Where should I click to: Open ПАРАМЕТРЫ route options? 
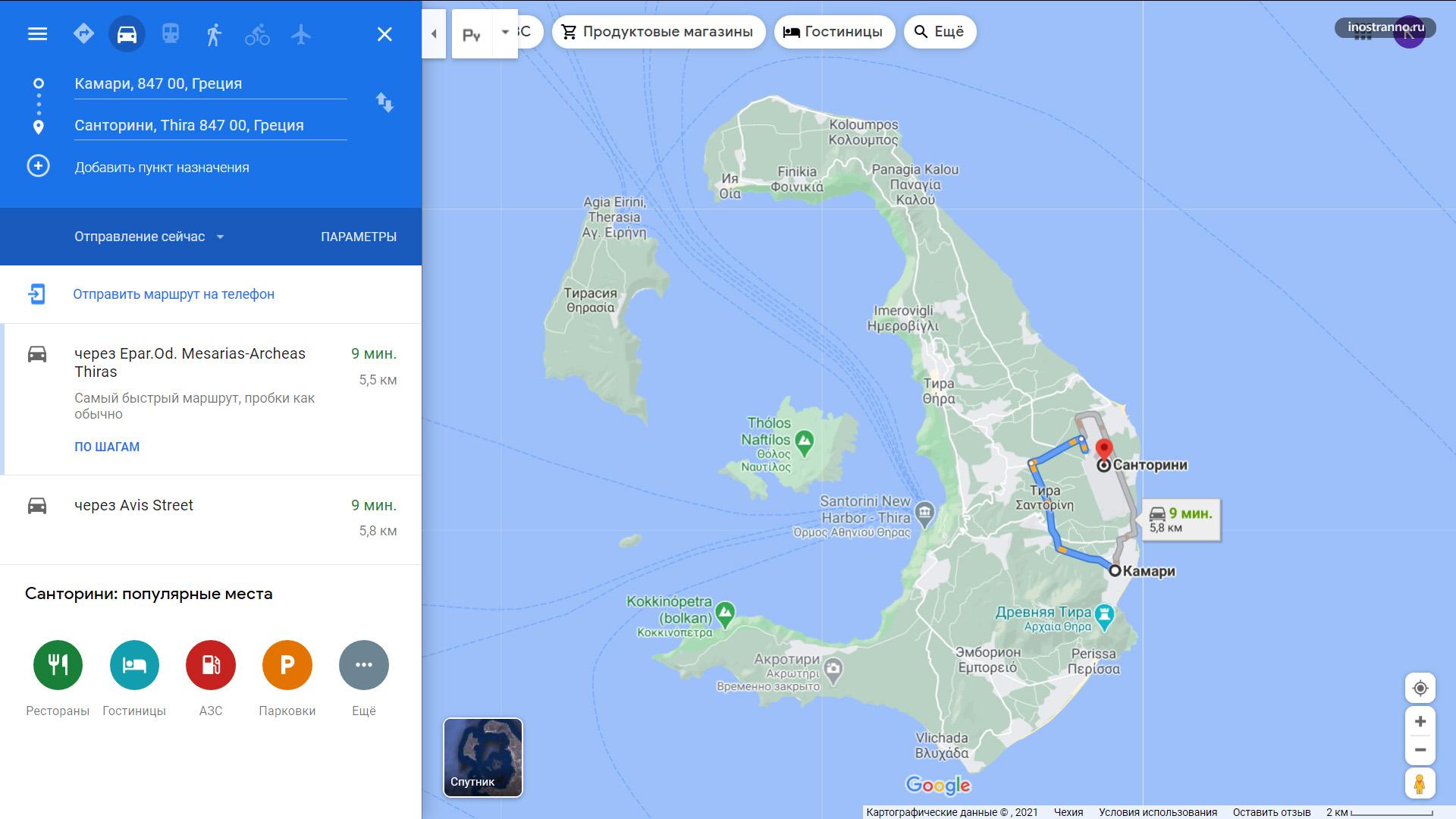click(359, 237)
